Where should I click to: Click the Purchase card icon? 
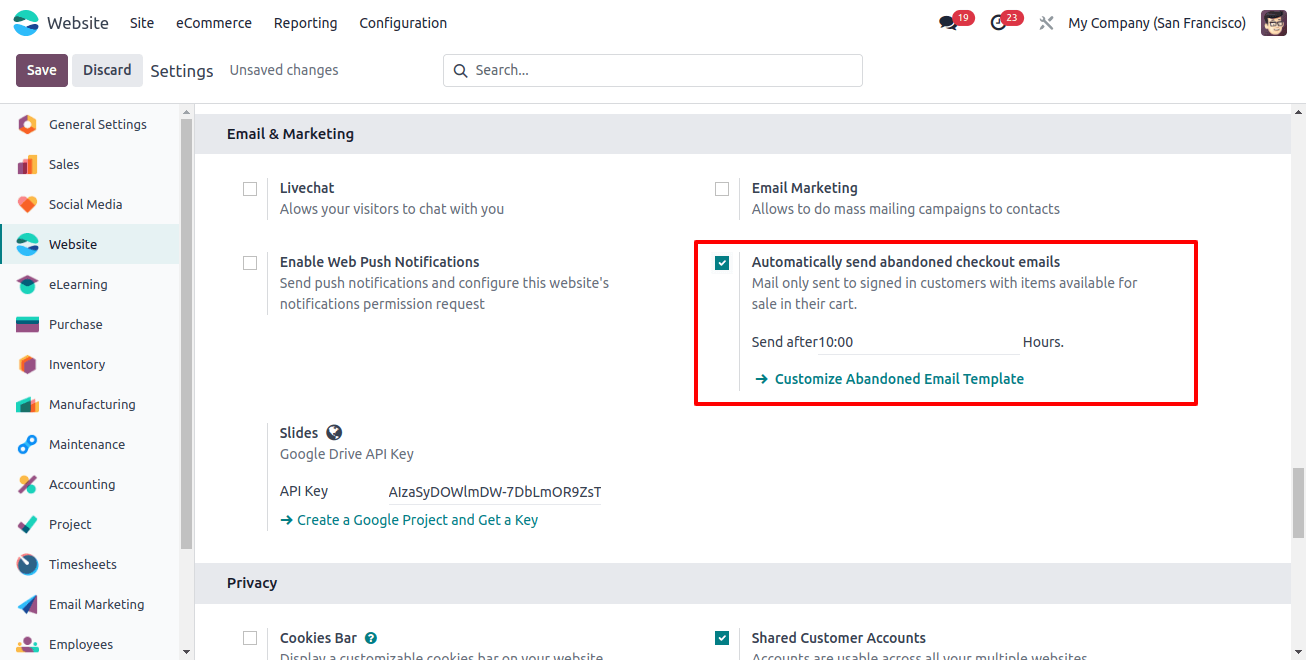point(28,325)
